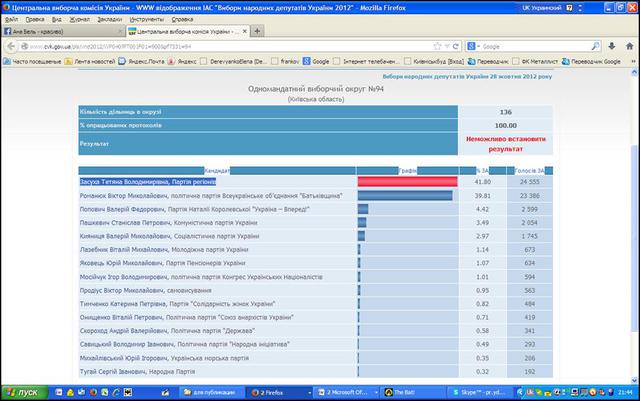Viewport: 640px width, 401px height.
Task: Open the Инструменты menu
Action: [x=147, y=19]
